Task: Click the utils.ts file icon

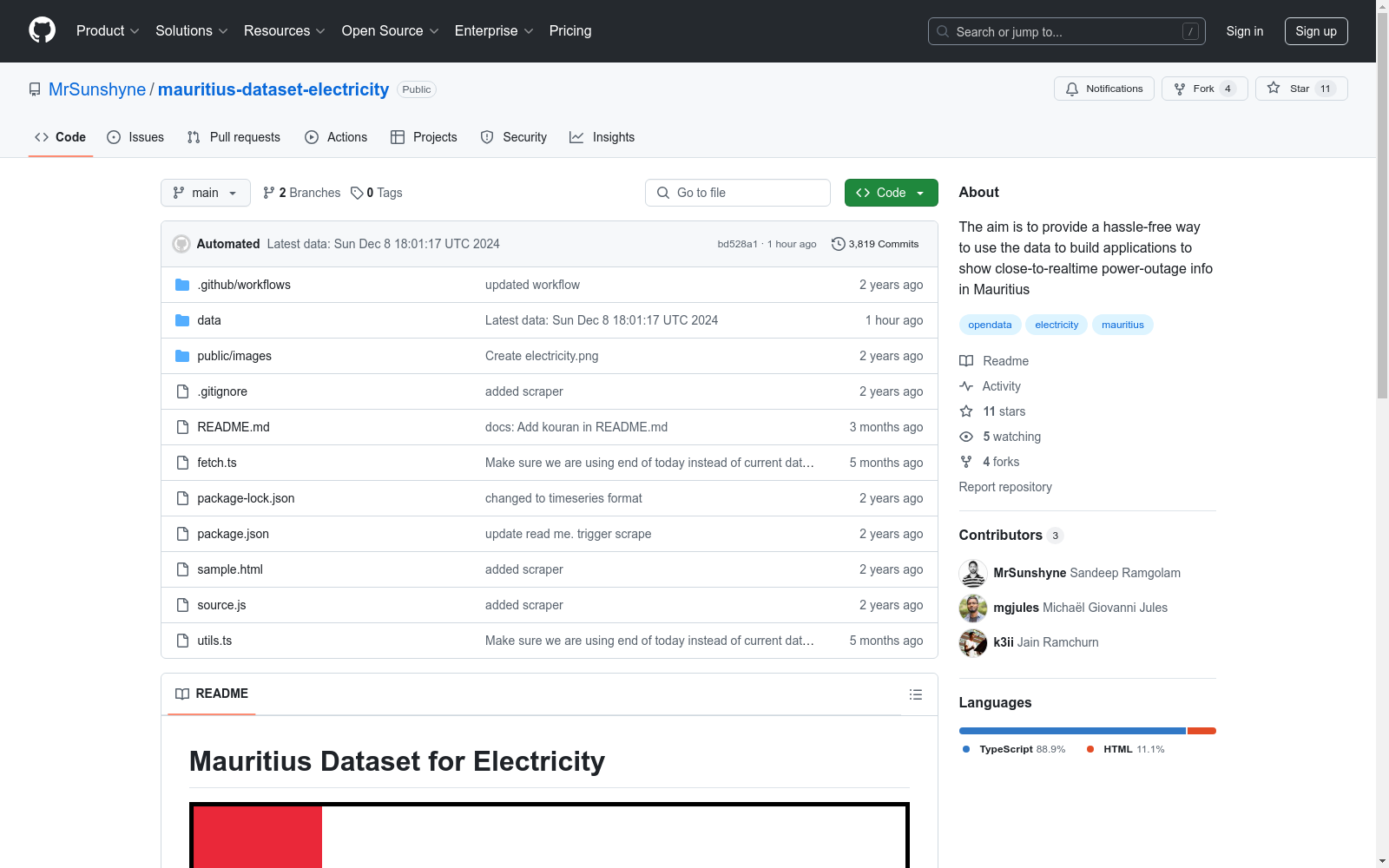Action: pos(182,641)
